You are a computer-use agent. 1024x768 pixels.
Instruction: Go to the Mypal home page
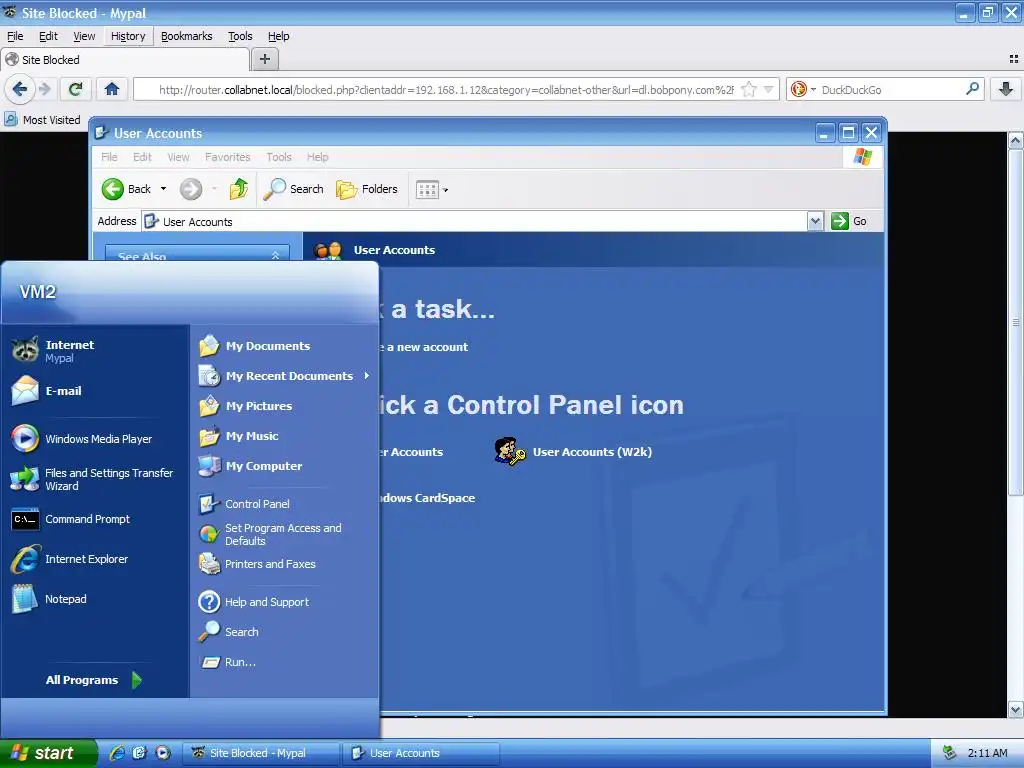pyautogui.click(x=112, y=89)
